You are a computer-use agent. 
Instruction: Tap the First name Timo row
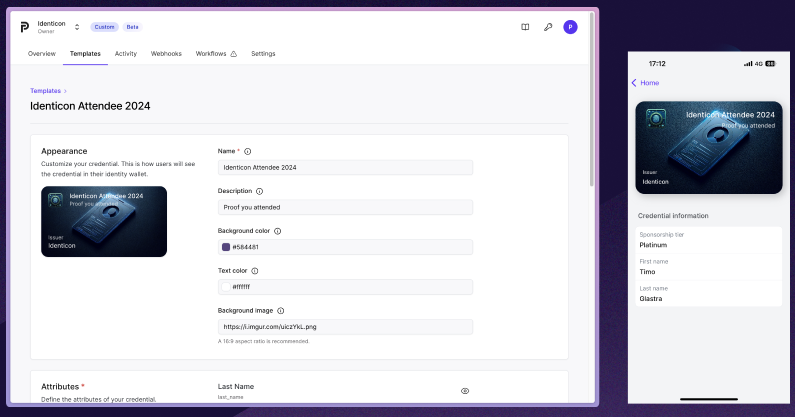(x=708, y=267)
